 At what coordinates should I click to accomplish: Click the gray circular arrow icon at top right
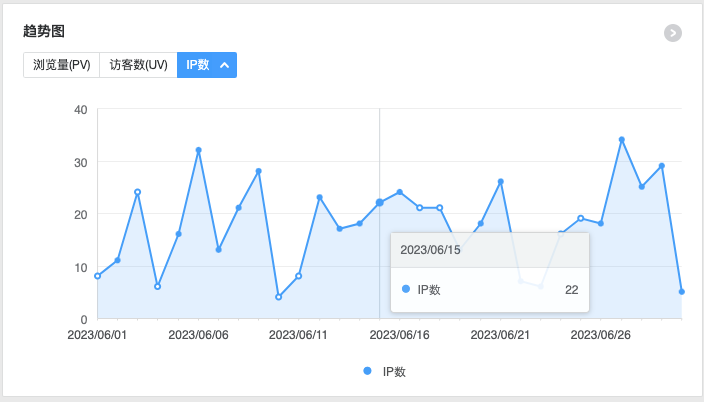(x=673, y=33)
